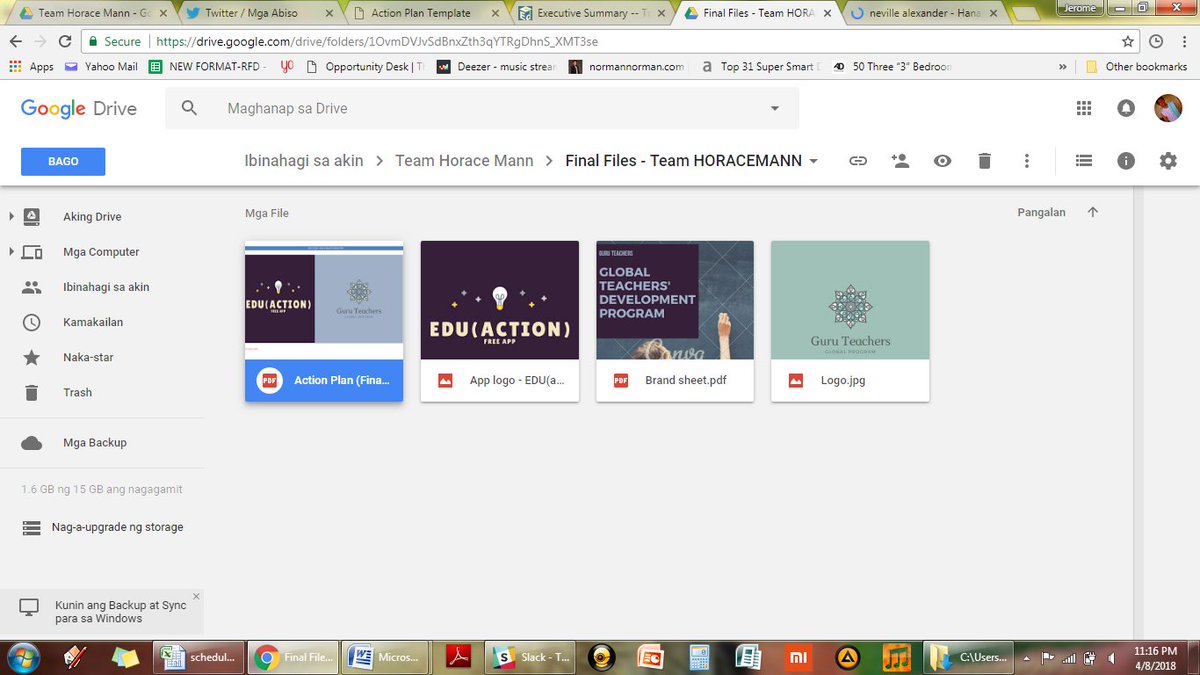
Task: Click Apps bookmark shortcut
Action: 31,67
